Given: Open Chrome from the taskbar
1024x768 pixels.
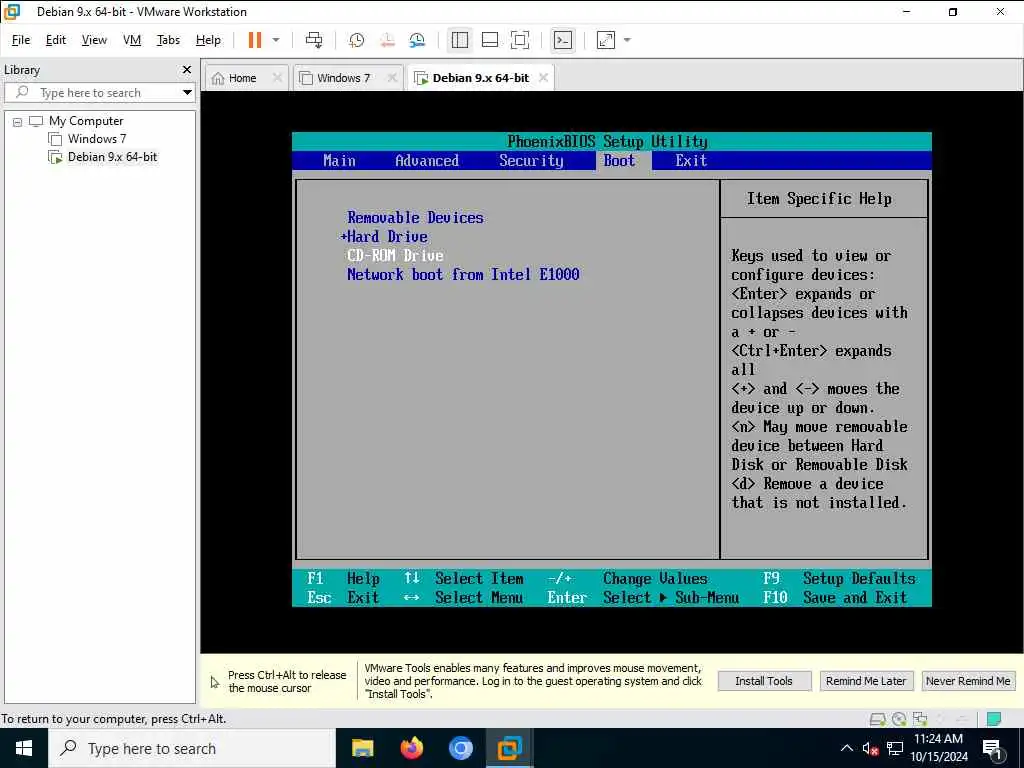Looking at the screenshot, I should [460, 748].
